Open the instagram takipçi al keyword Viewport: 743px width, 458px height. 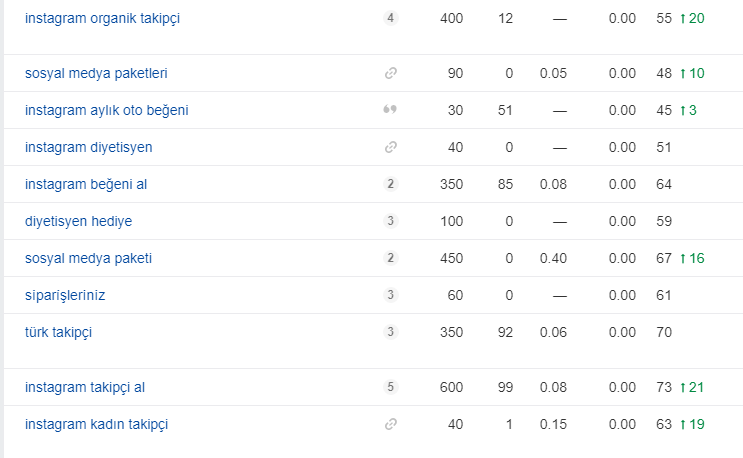(x=85, y=387)
